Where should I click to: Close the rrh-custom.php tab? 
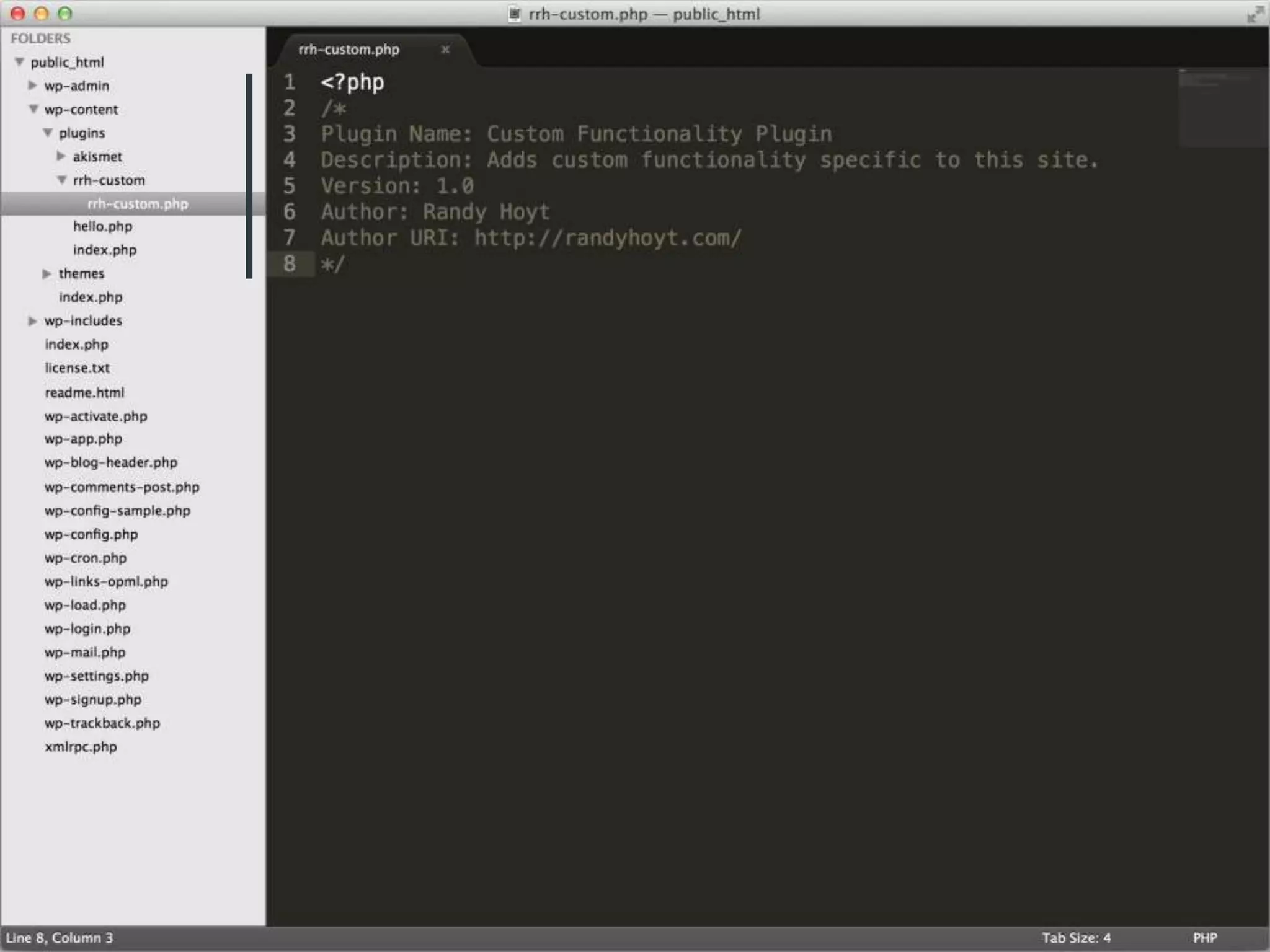tap(445, 50)
